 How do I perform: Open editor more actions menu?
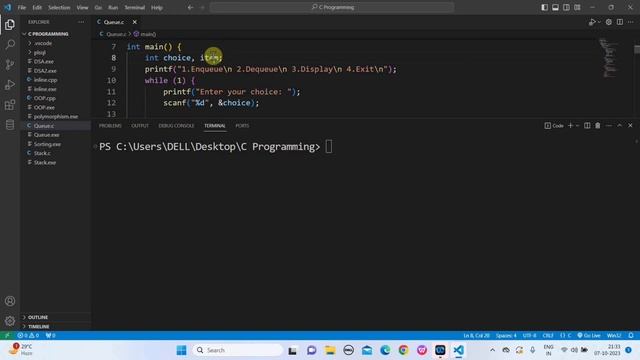631,22
